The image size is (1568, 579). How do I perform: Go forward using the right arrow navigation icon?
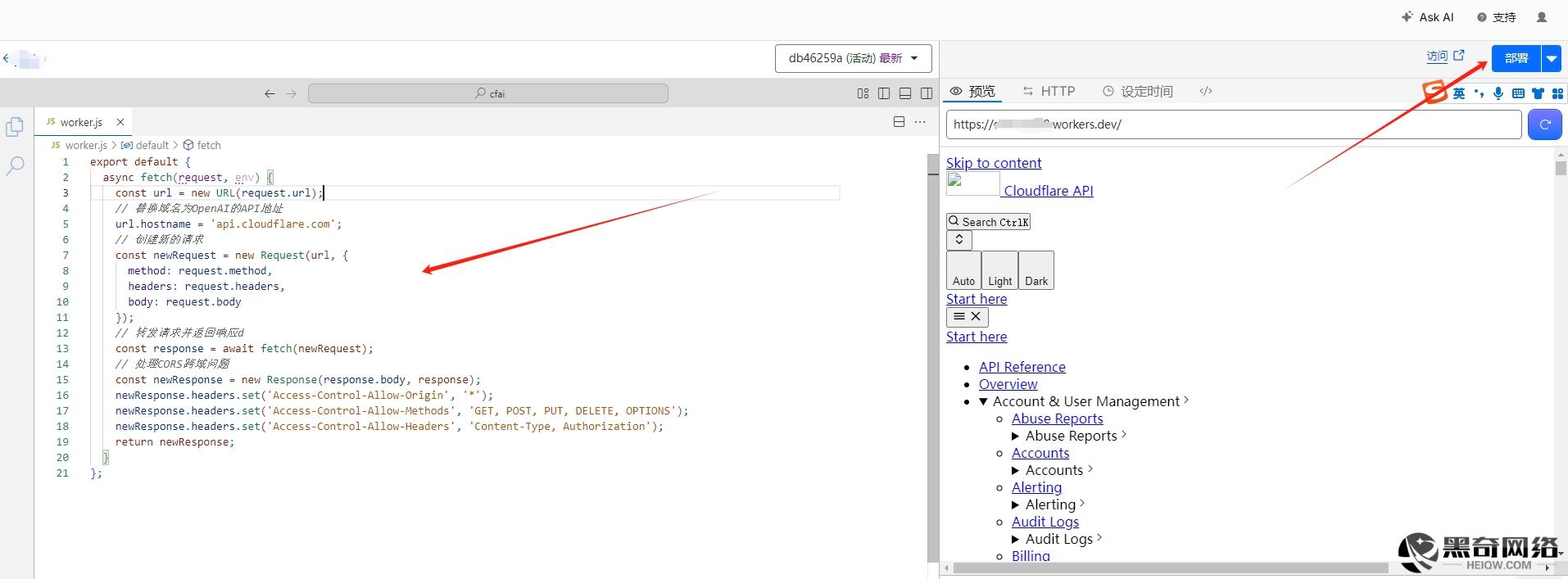point(291,93)
